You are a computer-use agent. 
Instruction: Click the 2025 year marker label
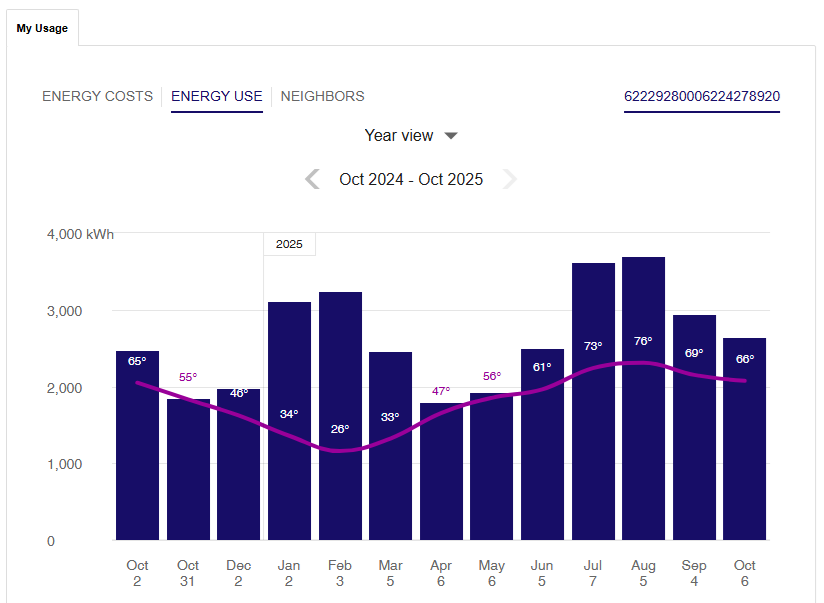pyautogui.click(x=289, y=244)
